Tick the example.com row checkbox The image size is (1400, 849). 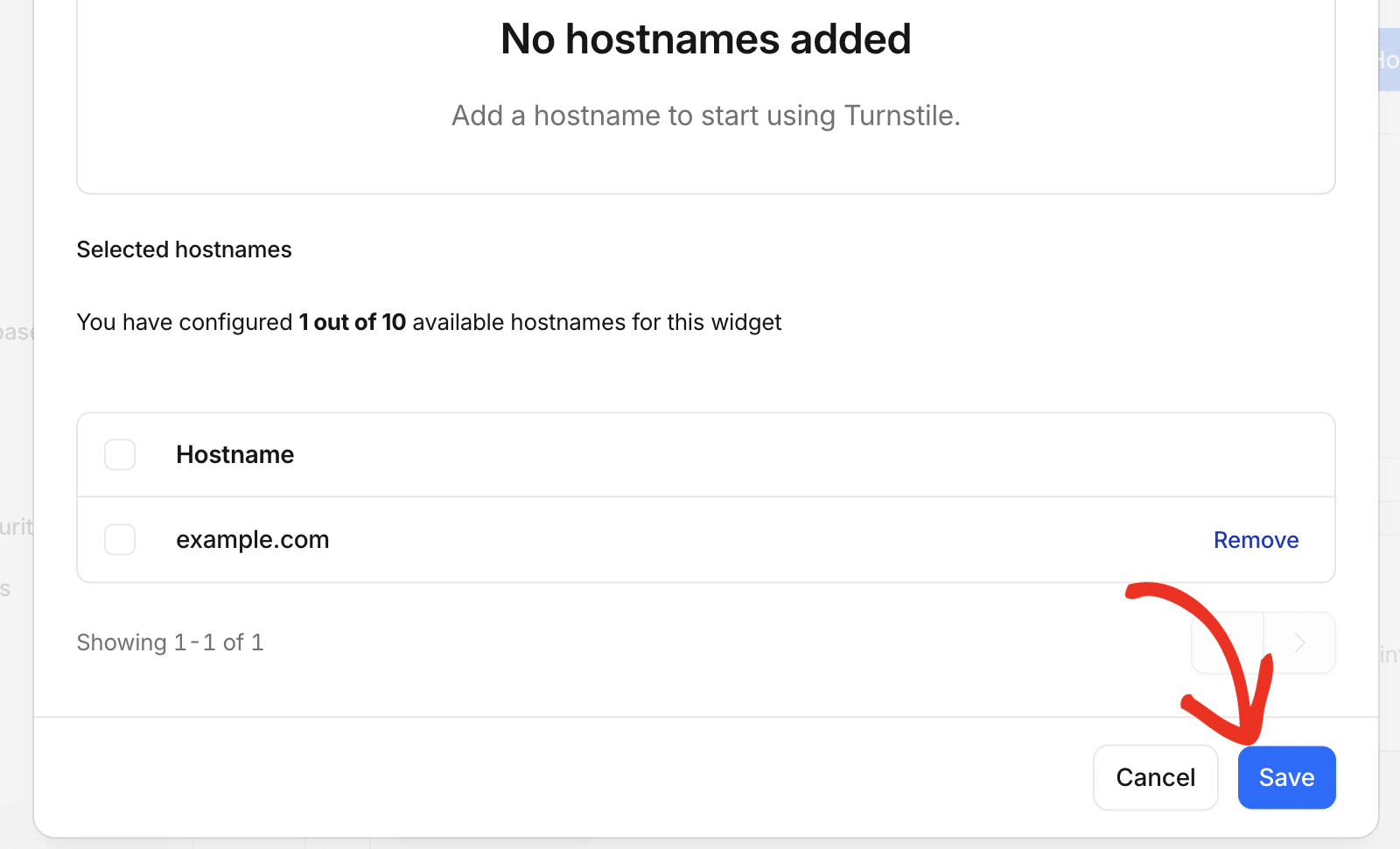(120, 540)
